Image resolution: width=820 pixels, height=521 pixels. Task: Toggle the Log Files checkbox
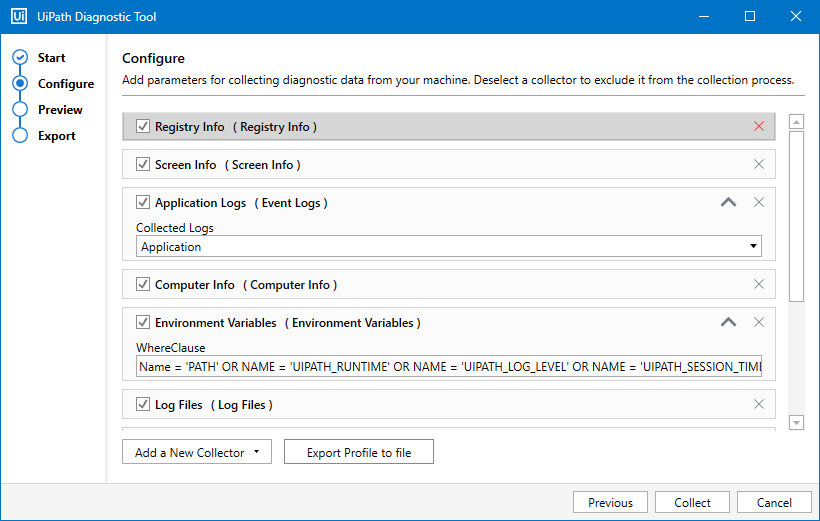[143, 404]
